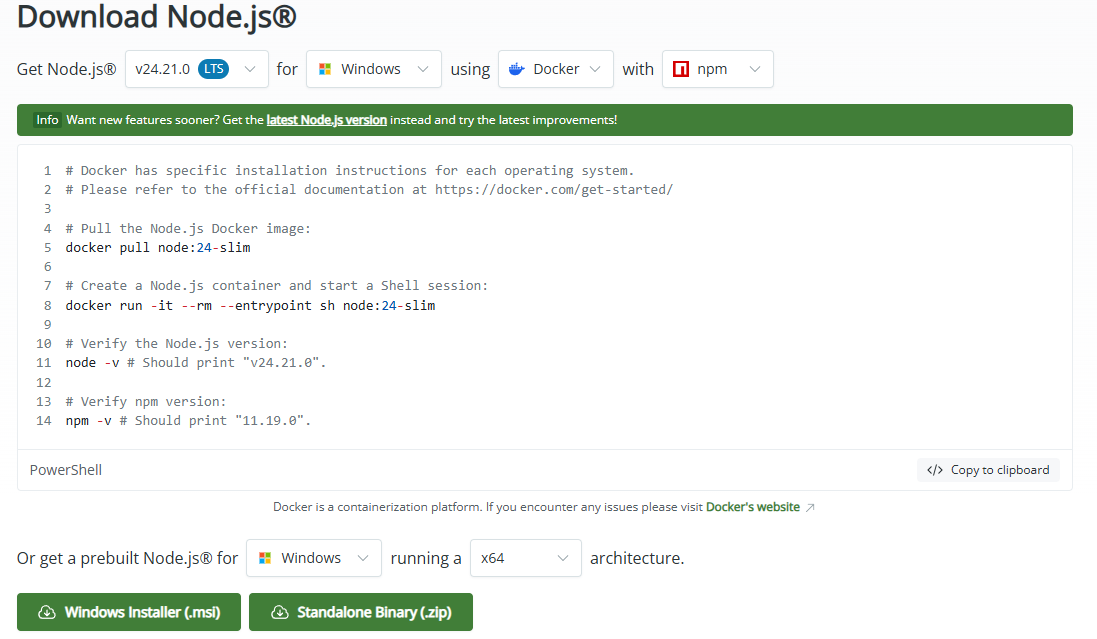The height and width of the screenshot is (639, 1097).
Task: Open the Docker install method dropdown
Action: point(555,69)
